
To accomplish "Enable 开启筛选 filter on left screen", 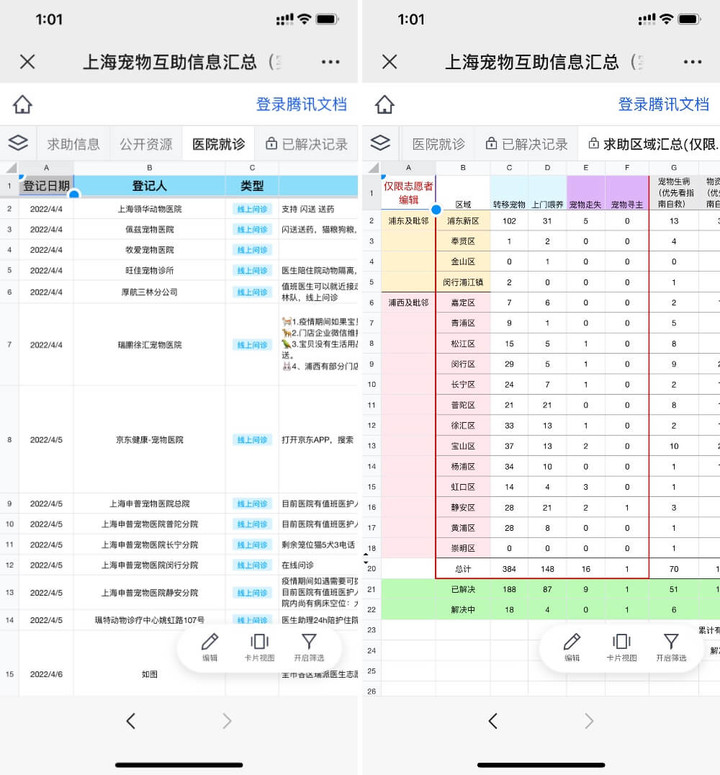I will pyautogui.click(x=309, y=647).
